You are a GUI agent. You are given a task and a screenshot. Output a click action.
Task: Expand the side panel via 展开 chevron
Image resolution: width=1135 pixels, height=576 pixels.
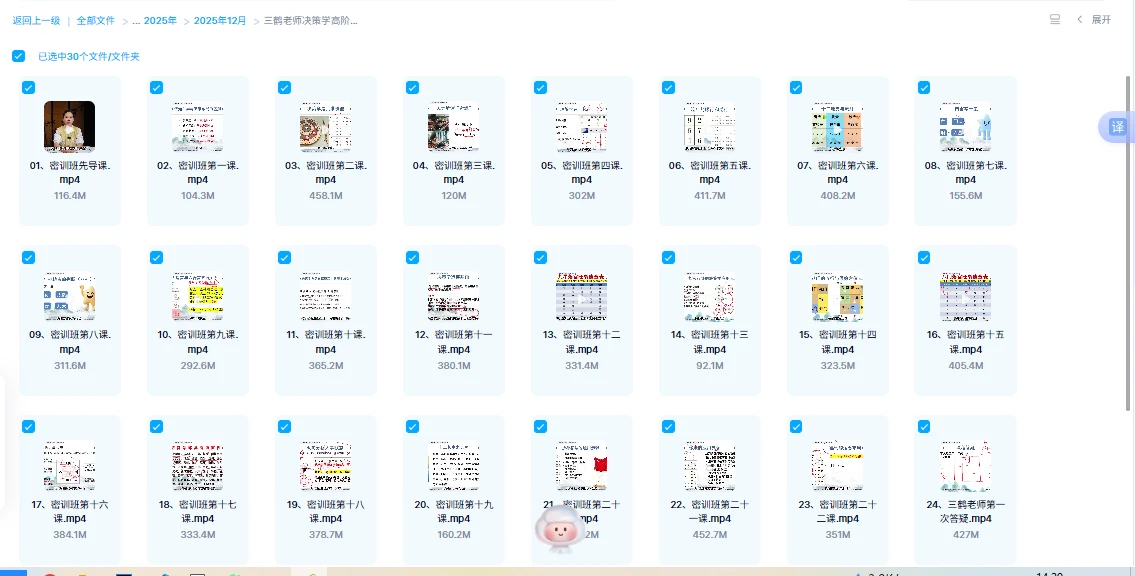coord(1094,20)
